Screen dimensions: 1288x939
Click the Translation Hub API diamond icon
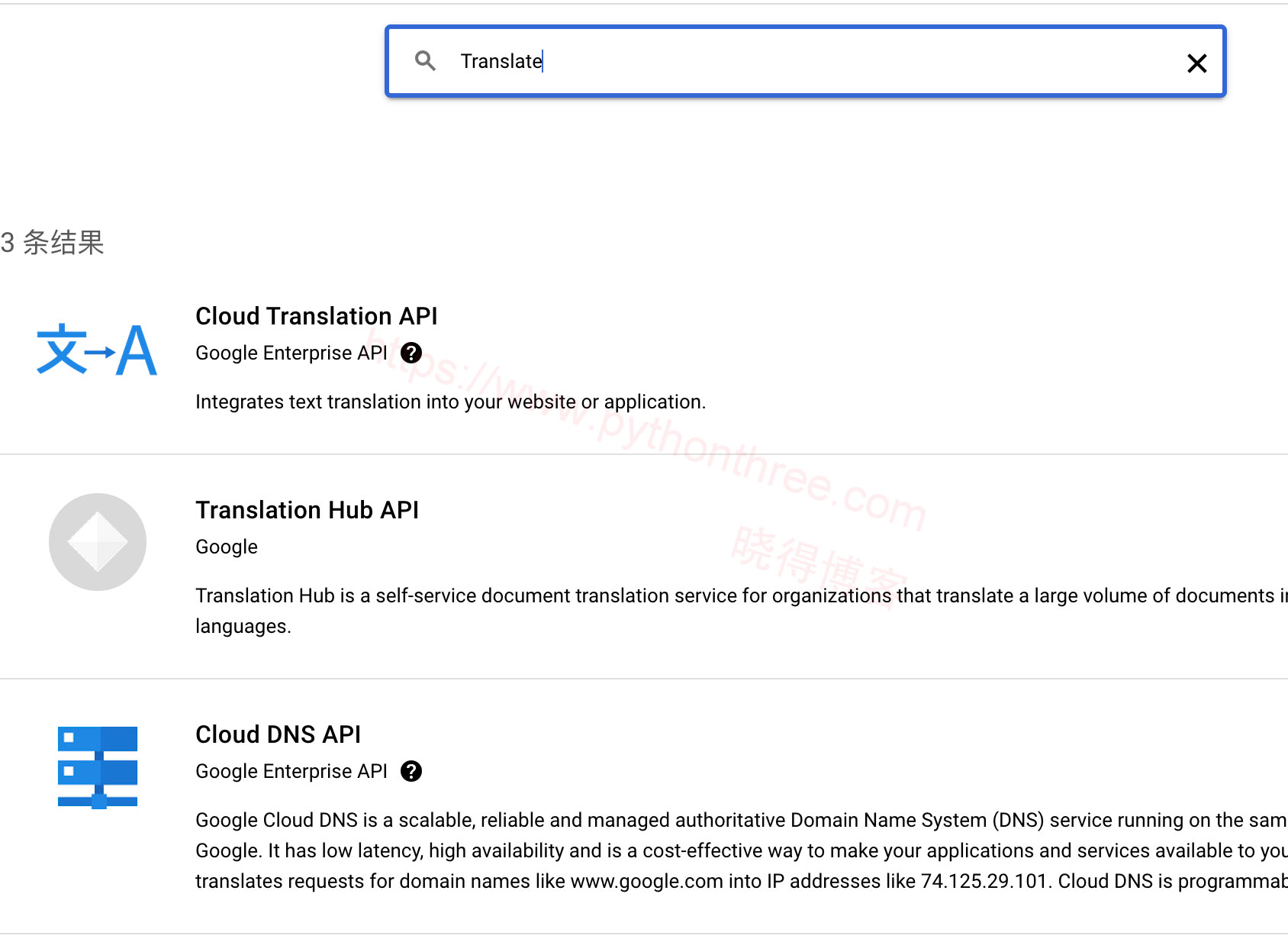click(x=96, y=540)
